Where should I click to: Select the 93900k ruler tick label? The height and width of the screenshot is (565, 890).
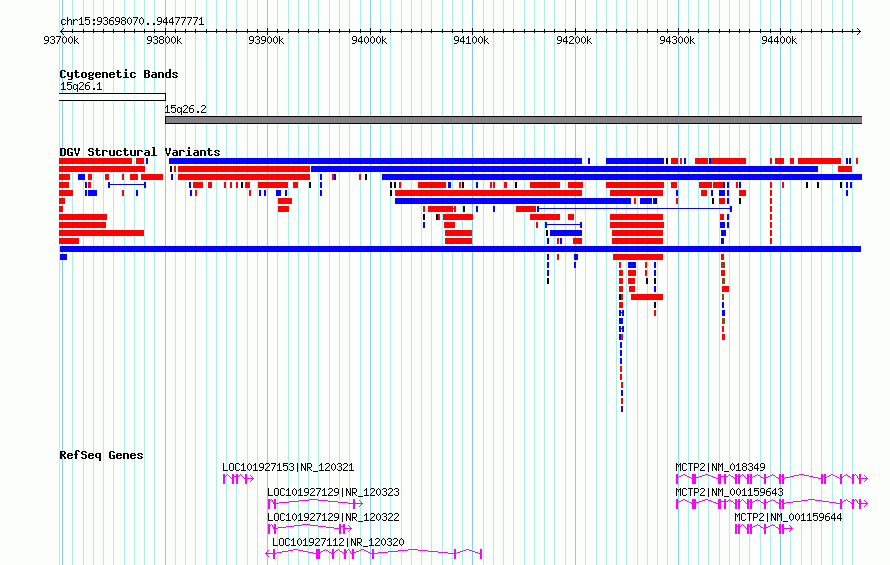pyautogui.click(x=266, y=40)
